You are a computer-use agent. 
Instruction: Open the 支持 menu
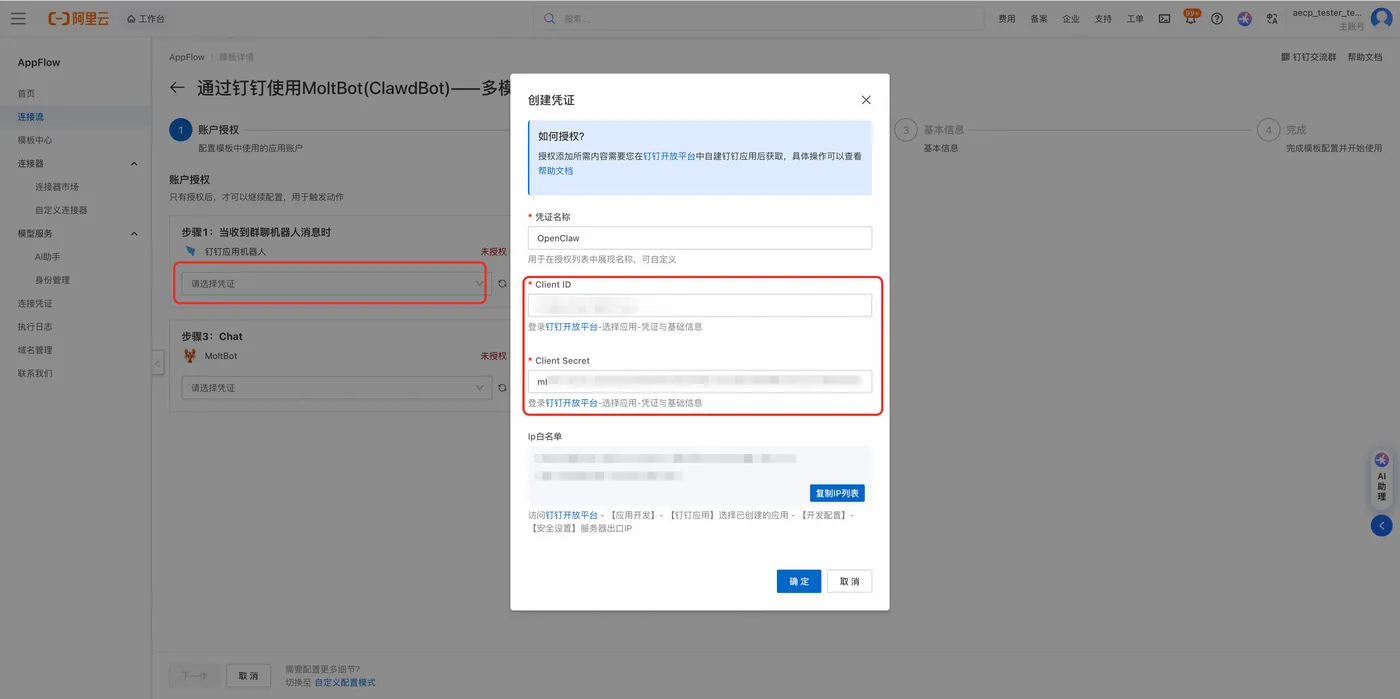1103,19
